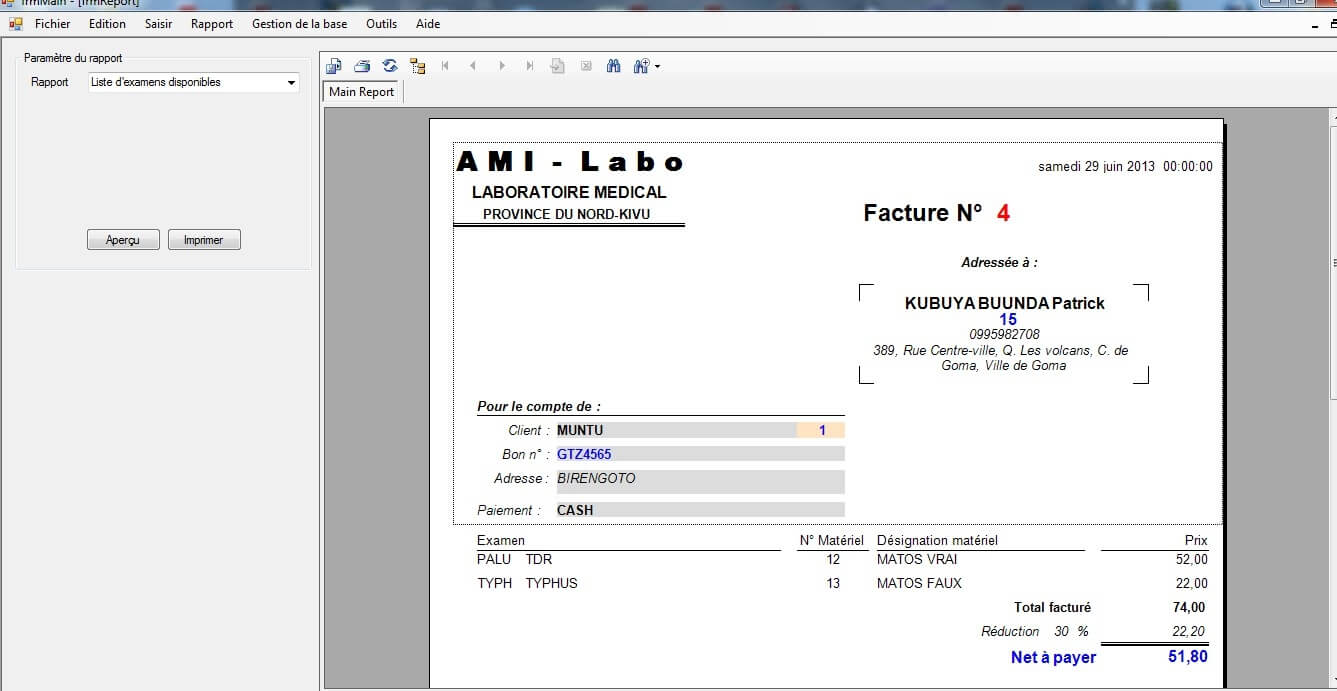The image size is (1337, 691).
Task: Select the Print report icon
Action: (x=361, y=66)
